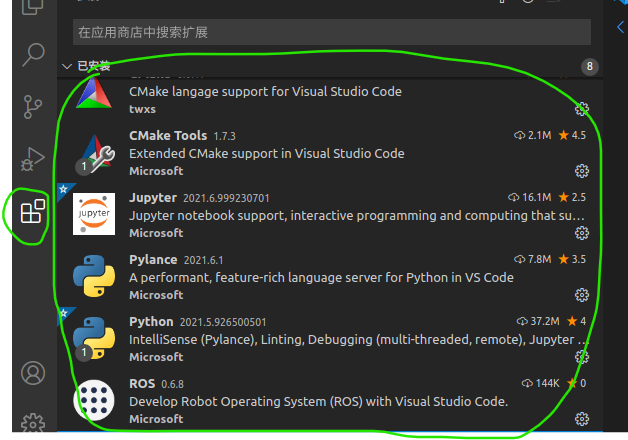Click Extended CMake support description
The image size is (628, 440).
coord(267,154)
